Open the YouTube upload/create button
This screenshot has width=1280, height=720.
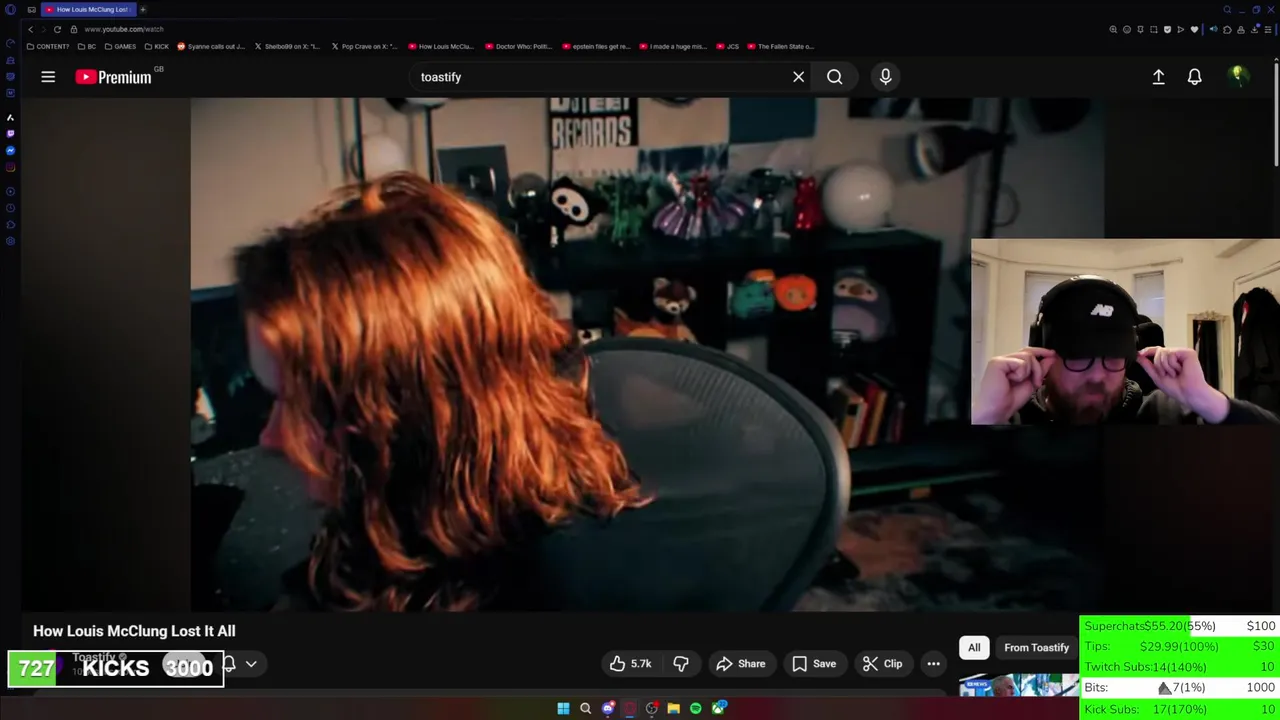click(x=1158, y=77)
